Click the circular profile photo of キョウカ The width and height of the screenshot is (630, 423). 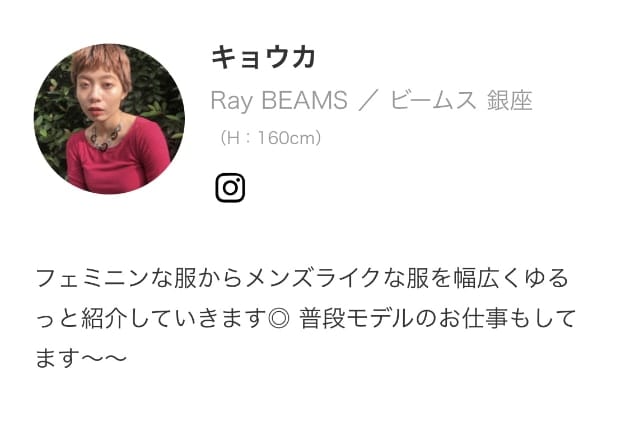coord(109,119)
